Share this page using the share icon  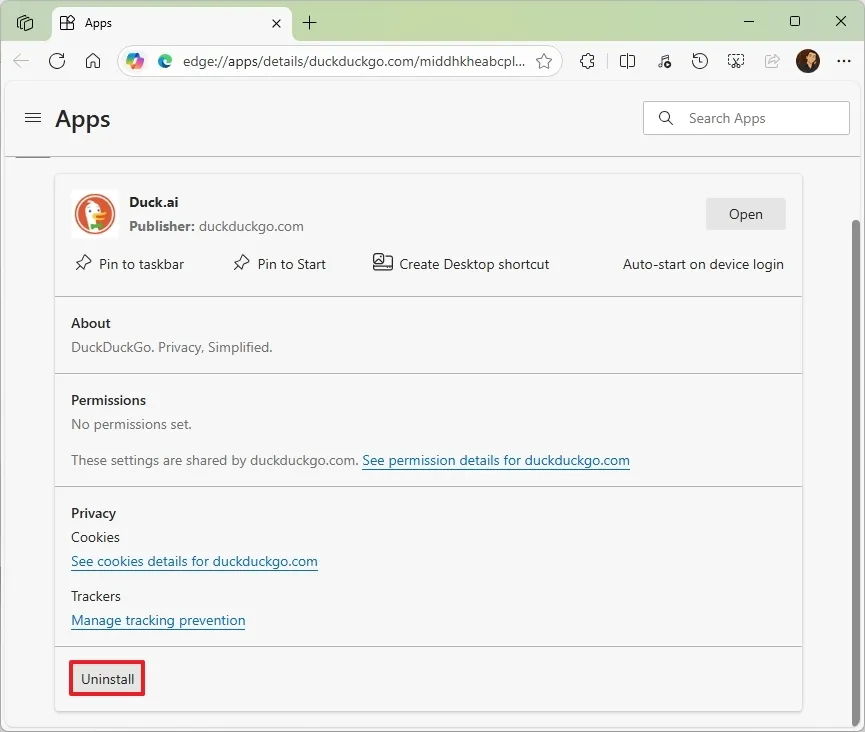(771, 61)
